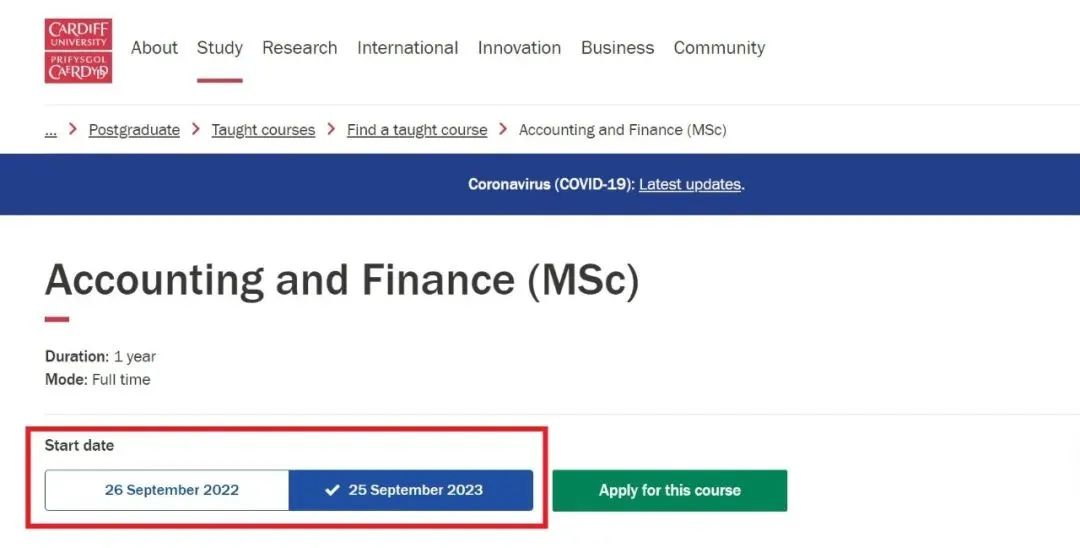Select the Study navigation tab
1080x548 pixels.
pyautogui.click(x=220, y=48)
